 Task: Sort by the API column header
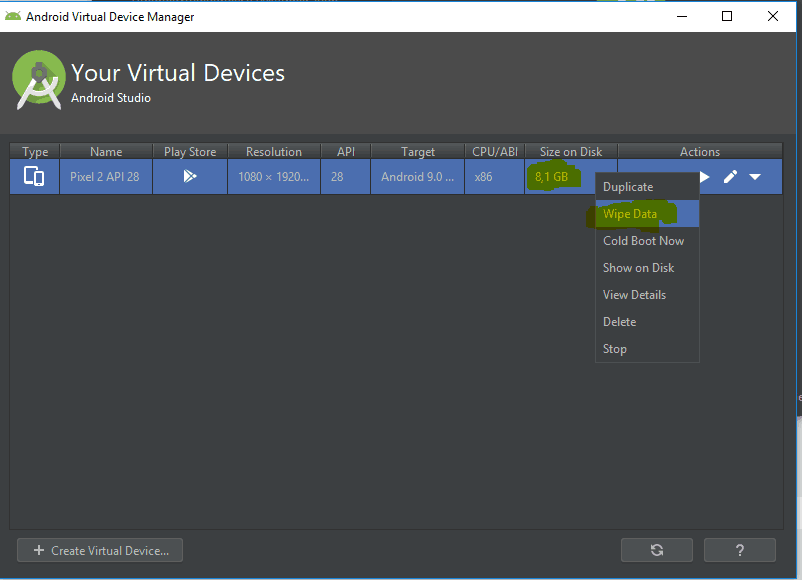click(x=345, y=151)
